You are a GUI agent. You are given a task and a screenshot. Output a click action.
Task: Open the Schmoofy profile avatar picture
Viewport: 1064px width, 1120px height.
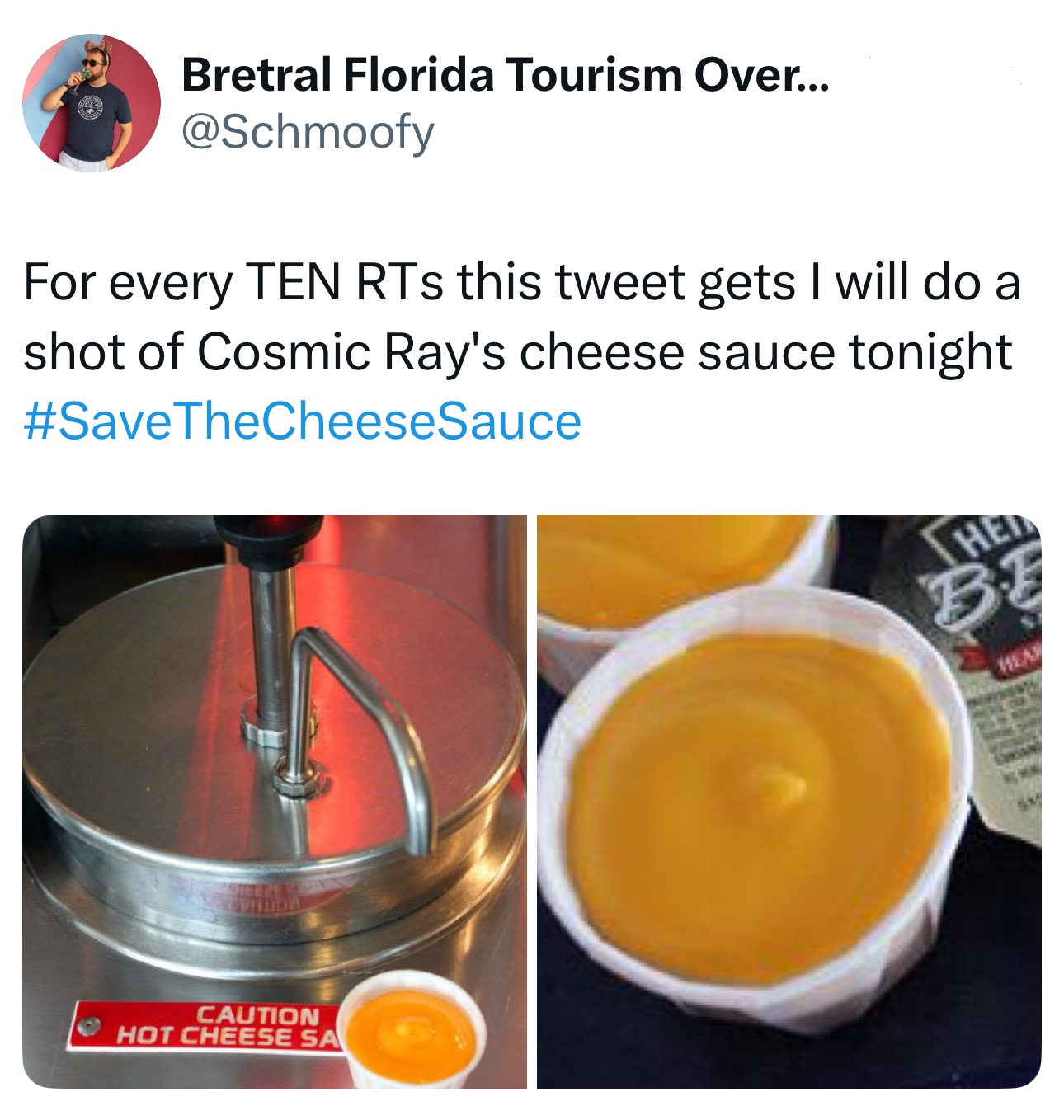[x=92, y=103]
